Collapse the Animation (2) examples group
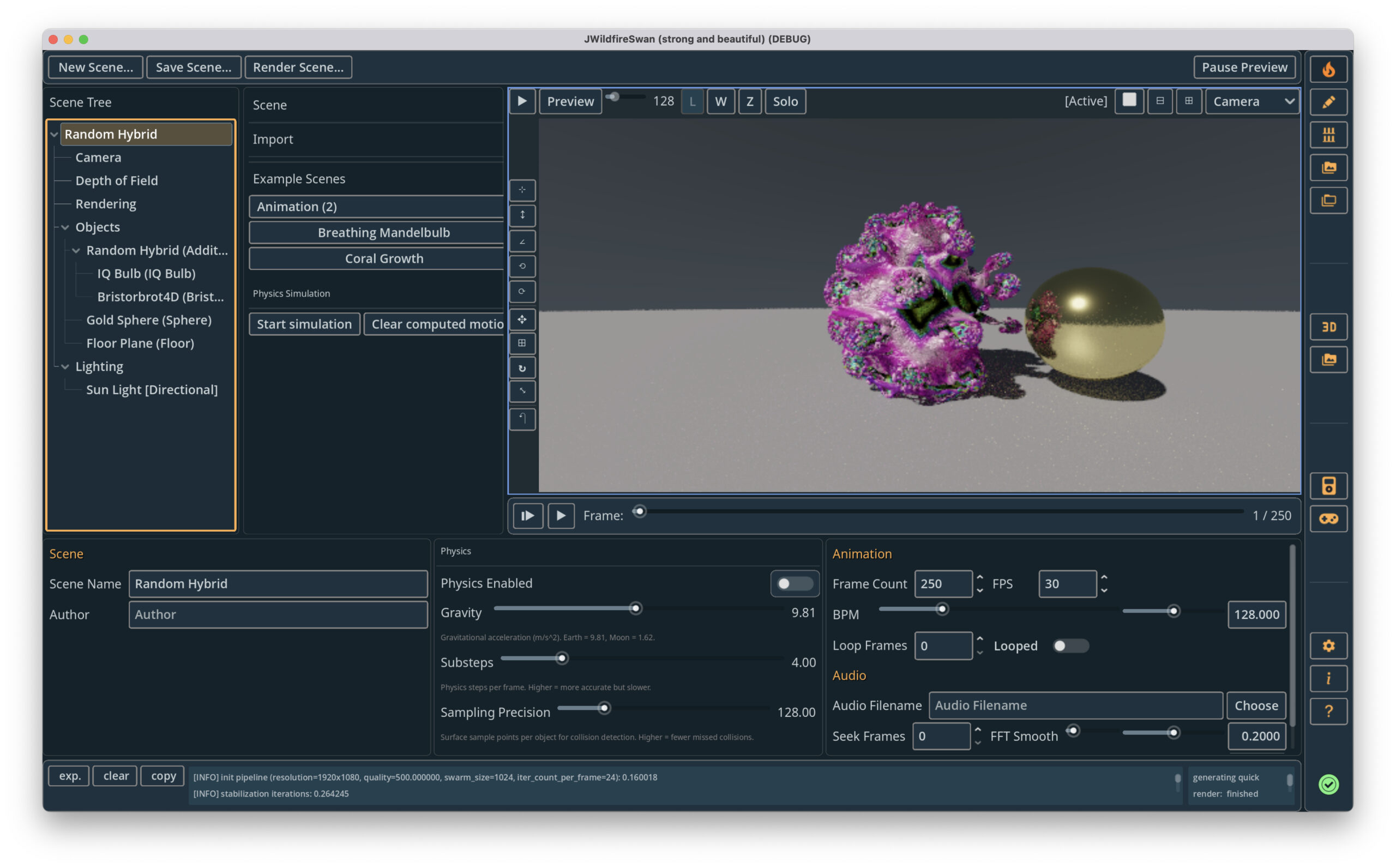Image resolution: width=1396 pixels, height=868 pixels. click(x=376, y=207)
